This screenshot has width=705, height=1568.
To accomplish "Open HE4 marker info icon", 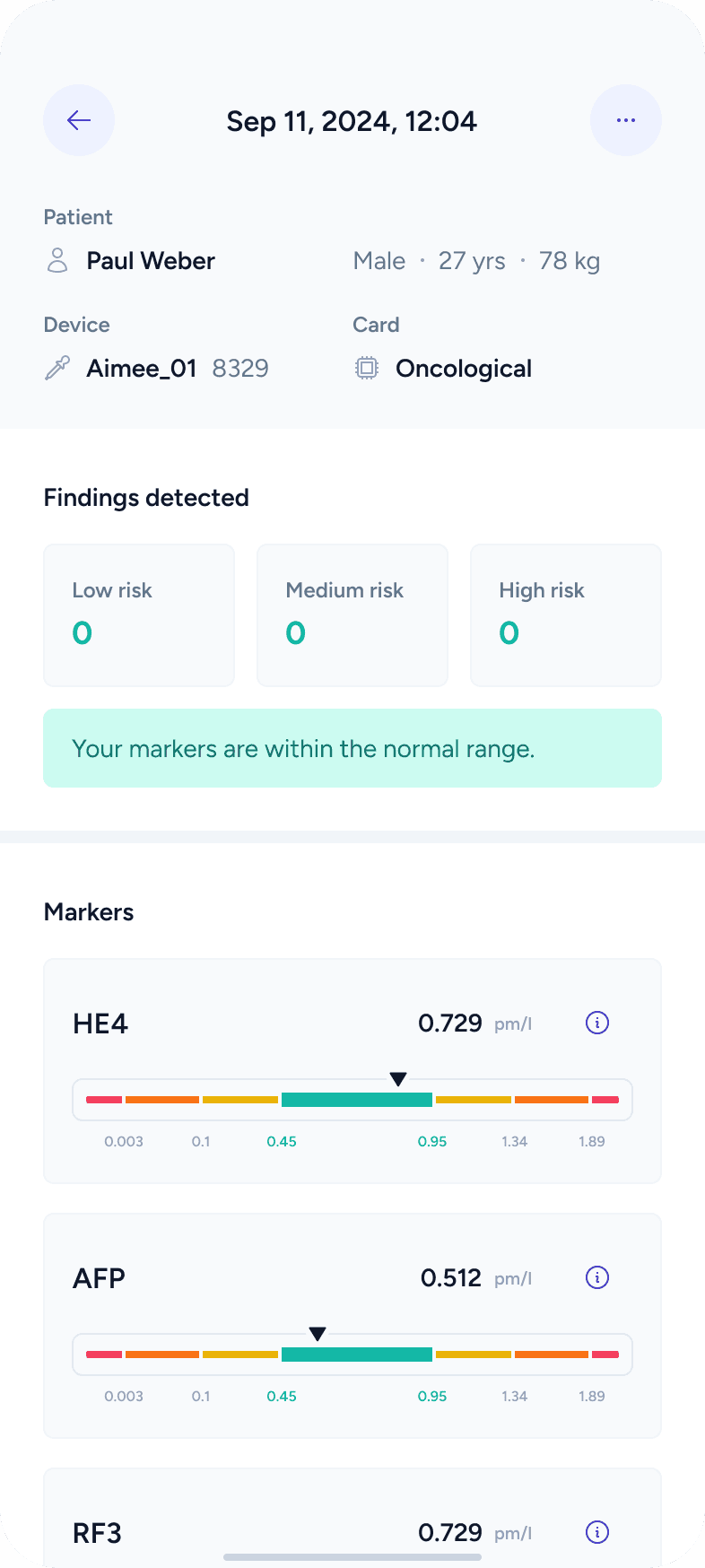I will click(x=597, y=1023).
